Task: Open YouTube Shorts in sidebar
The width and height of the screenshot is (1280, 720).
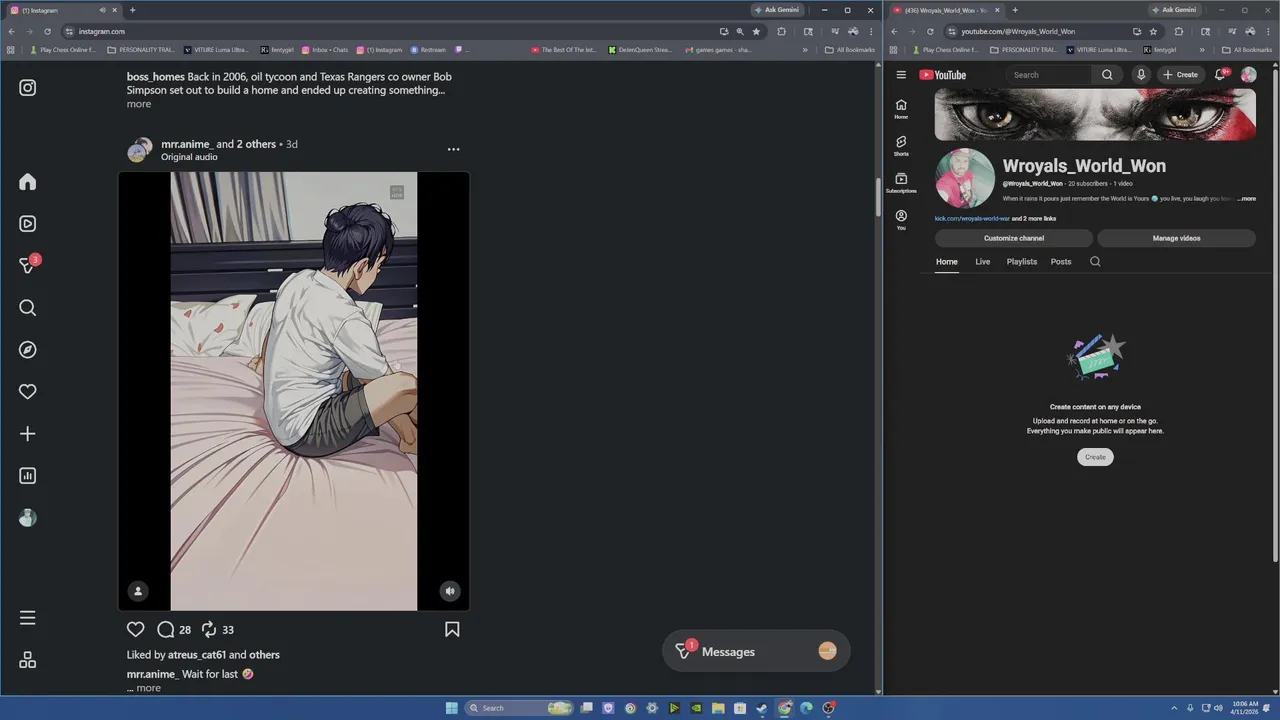Action: pyautogui.click(x=901, y=146)
